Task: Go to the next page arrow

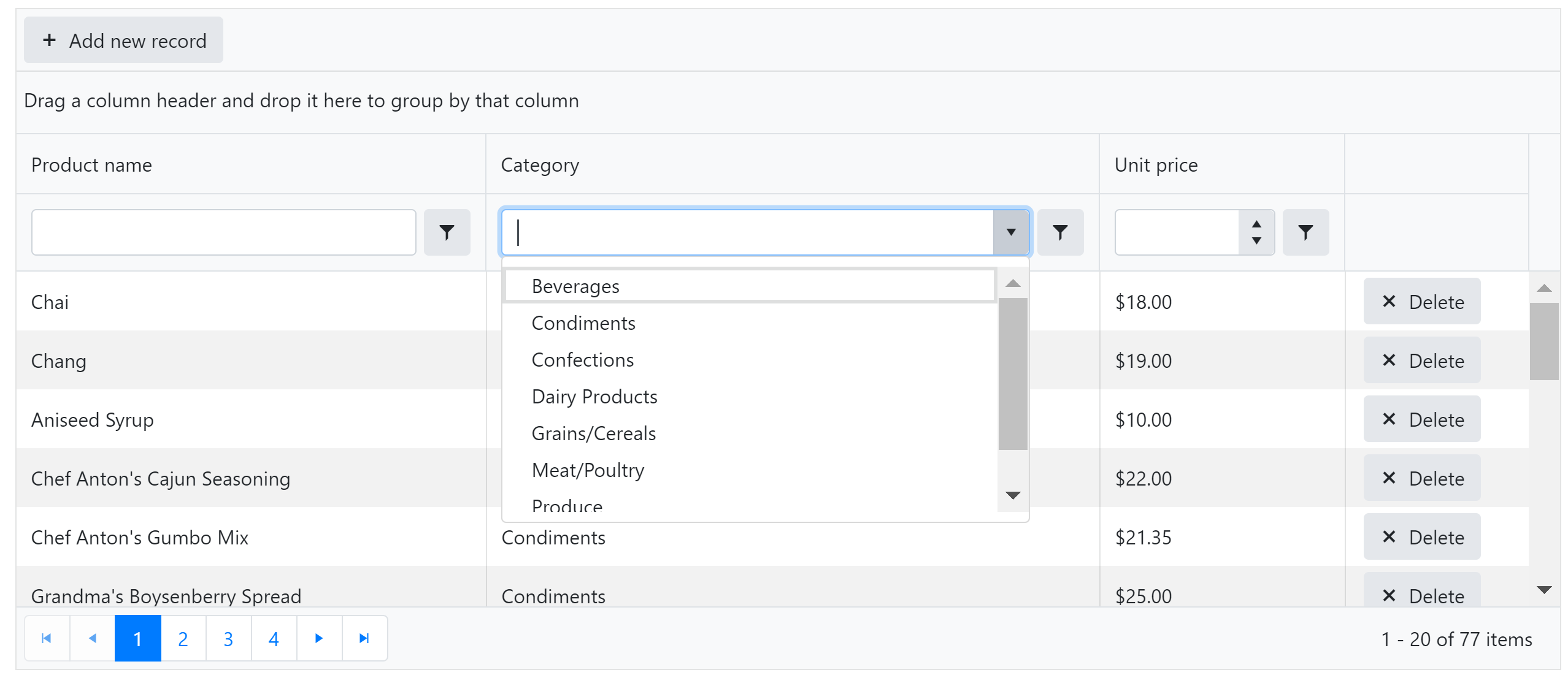Action: click(x=319, y=638)
